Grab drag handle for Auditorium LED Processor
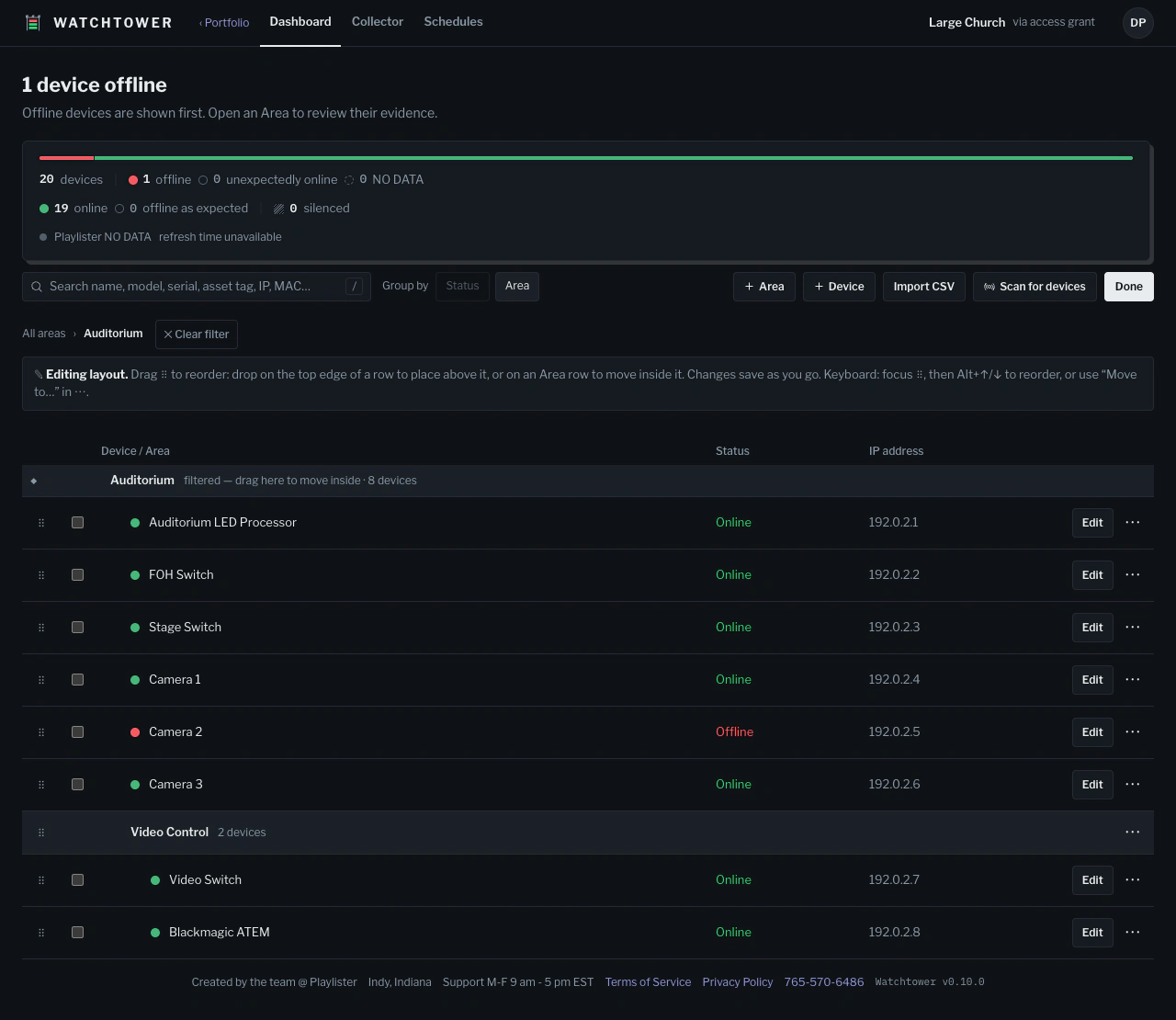 tap(41, 523)
